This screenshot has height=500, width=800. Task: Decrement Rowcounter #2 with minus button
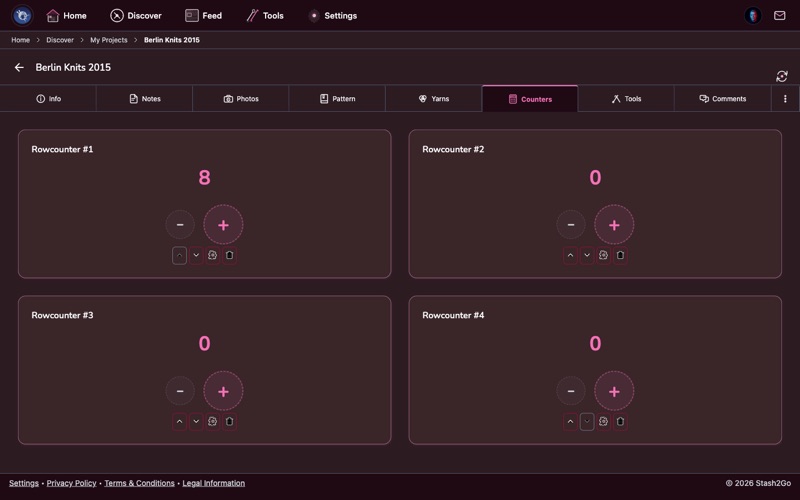tap(571, 224)
